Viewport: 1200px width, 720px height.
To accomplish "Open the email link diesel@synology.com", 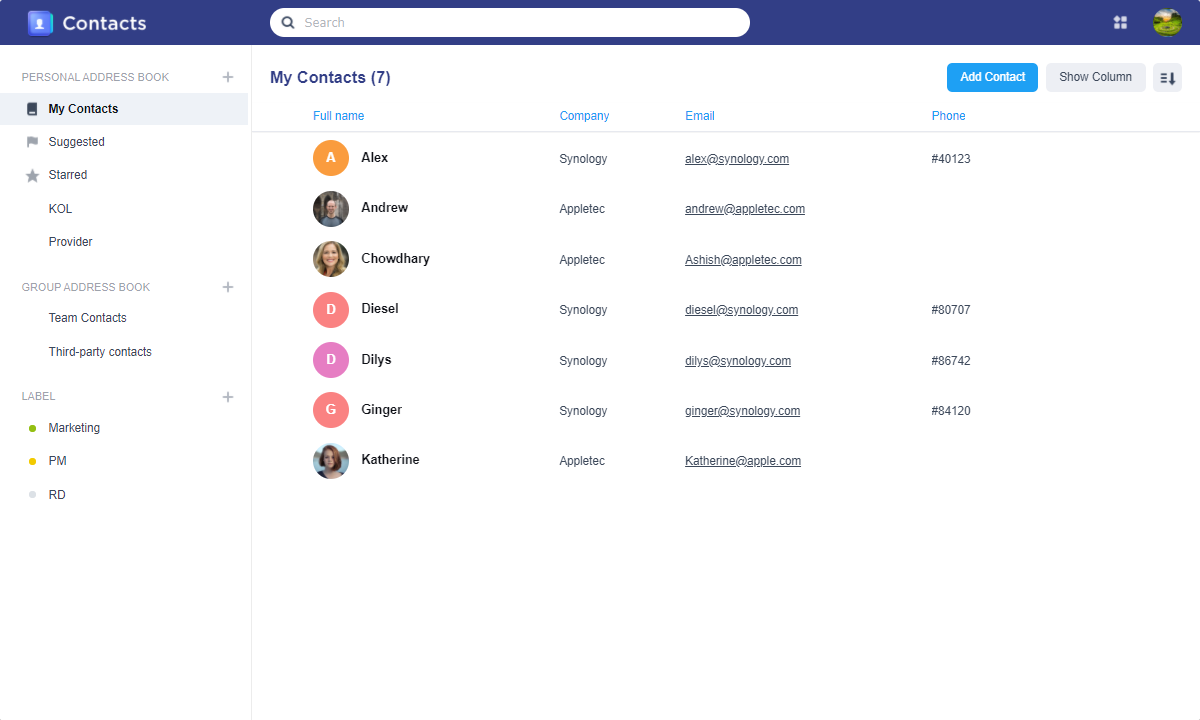I will [x=741, y=309].
